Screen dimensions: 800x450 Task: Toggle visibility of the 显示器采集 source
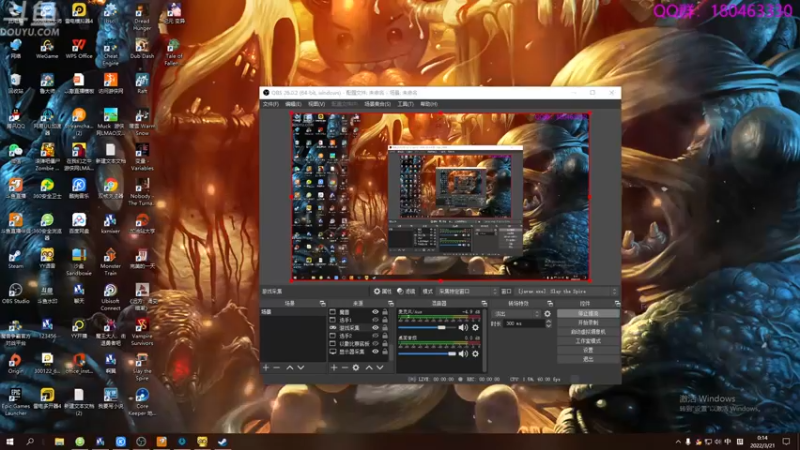(375, 352)
